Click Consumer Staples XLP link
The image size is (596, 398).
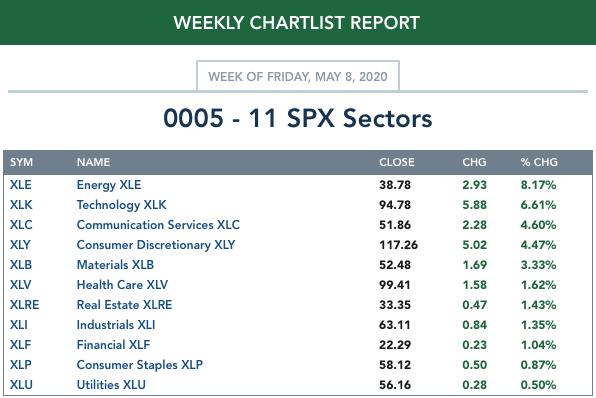140,365
